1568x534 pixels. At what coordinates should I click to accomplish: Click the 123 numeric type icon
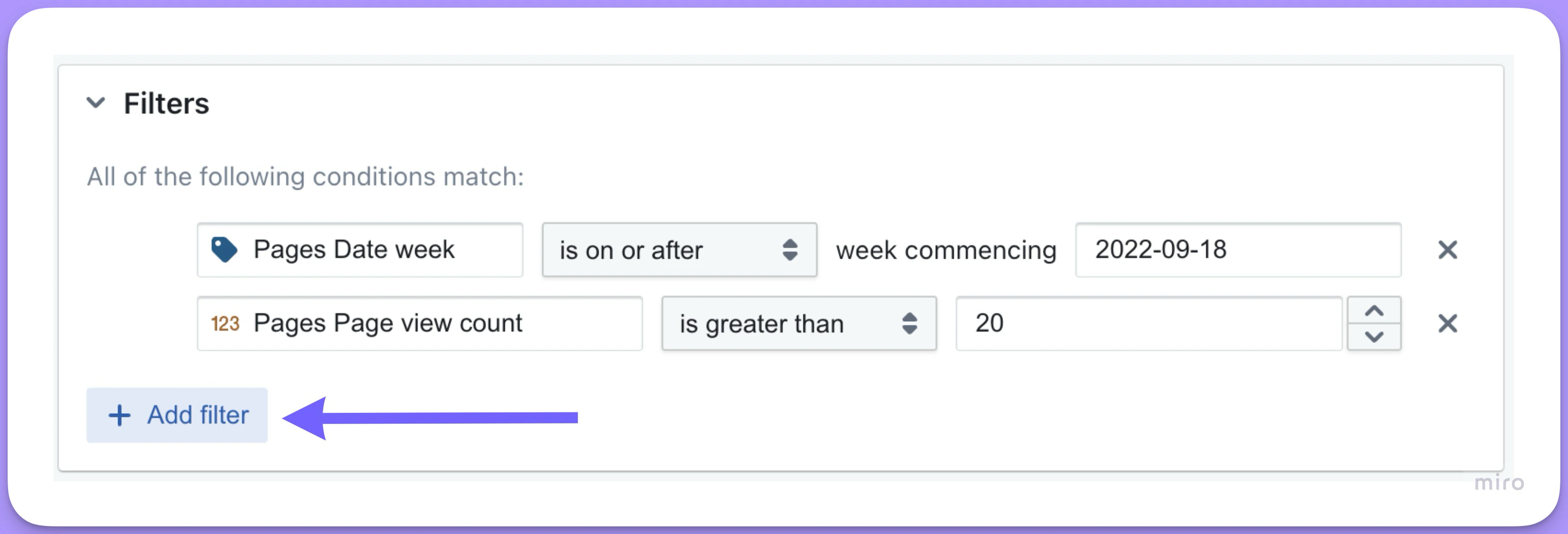[225, 324]
